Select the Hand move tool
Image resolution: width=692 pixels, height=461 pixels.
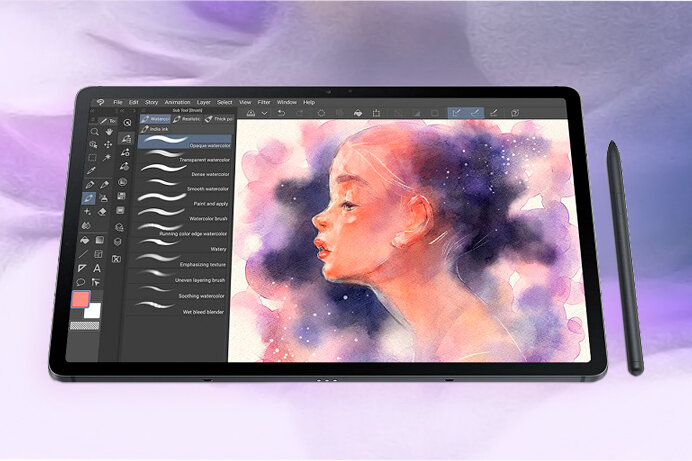pos(109,131)
